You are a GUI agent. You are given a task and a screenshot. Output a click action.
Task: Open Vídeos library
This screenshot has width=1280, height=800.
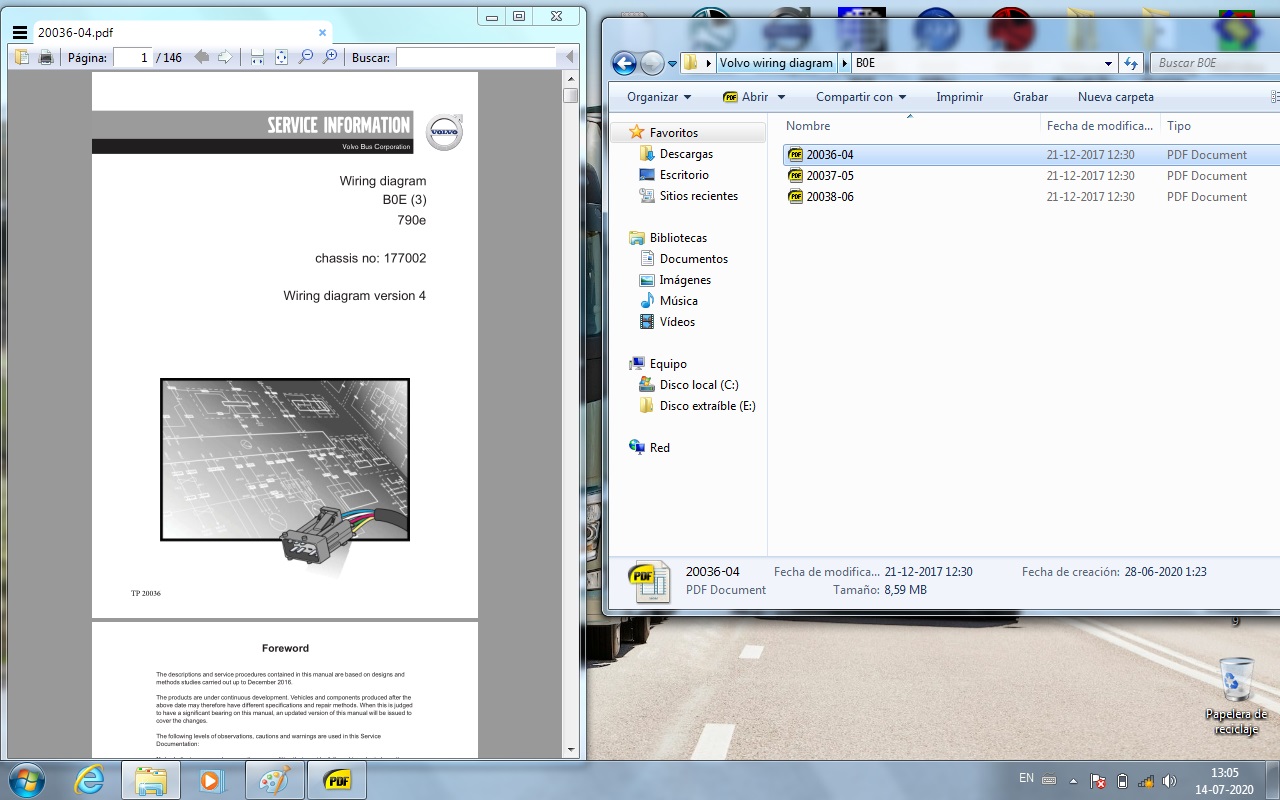click(x=676, y=322)
